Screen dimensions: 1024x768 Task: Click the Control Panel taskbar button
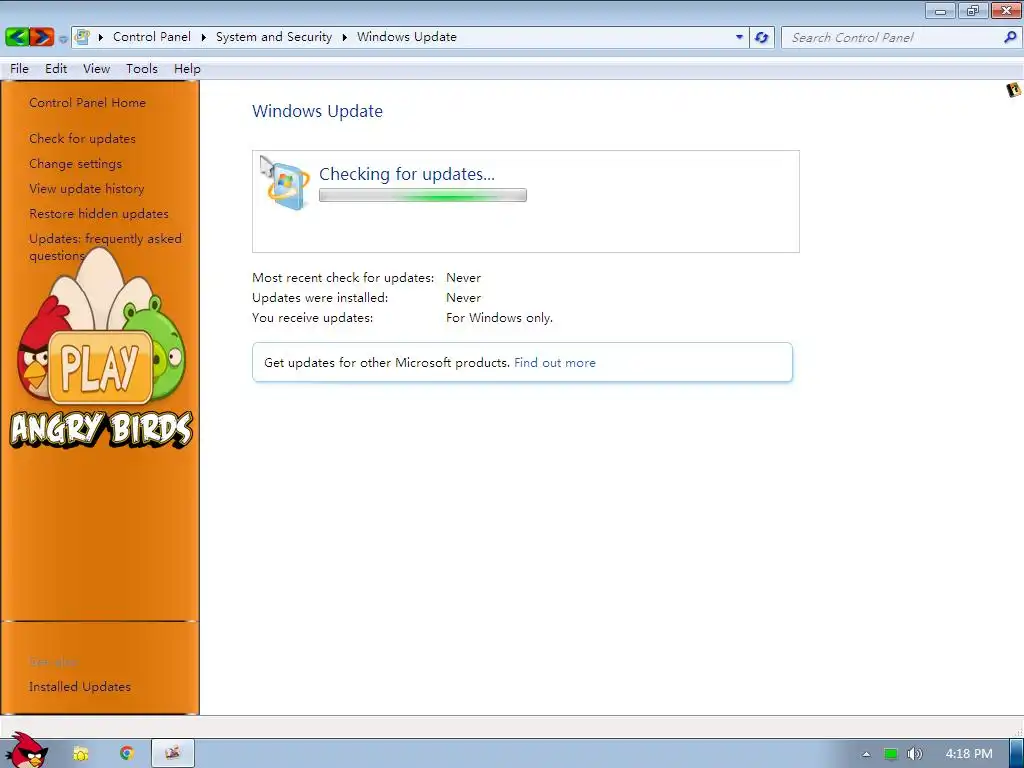(x=173, y=754)
